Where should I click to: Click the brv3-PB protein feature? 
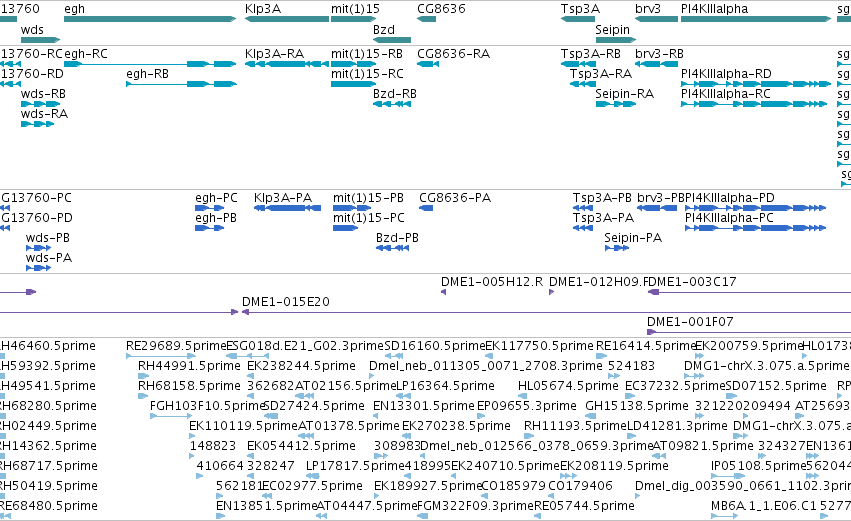pyautogui.click(x=657, y=208)
